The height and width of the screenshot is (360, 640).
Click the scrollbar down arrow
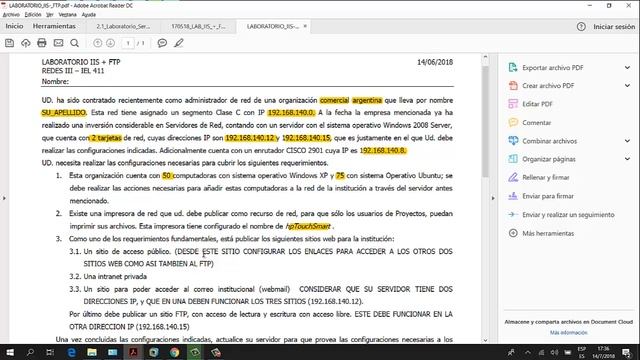pos(485,340)
